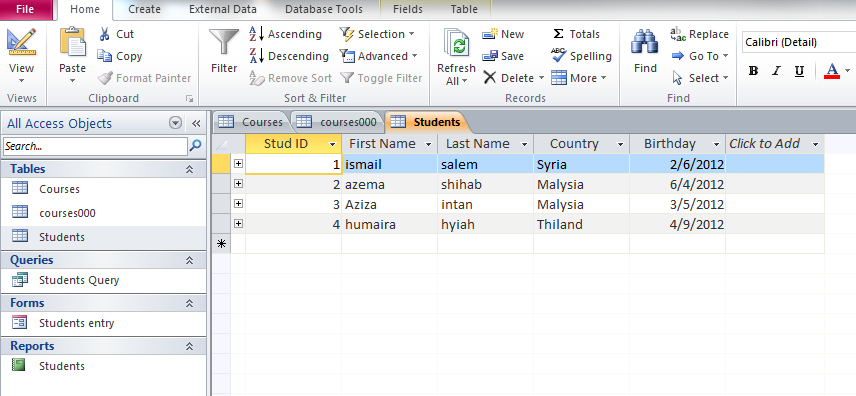Run the Spelling check

pos(581,56)
